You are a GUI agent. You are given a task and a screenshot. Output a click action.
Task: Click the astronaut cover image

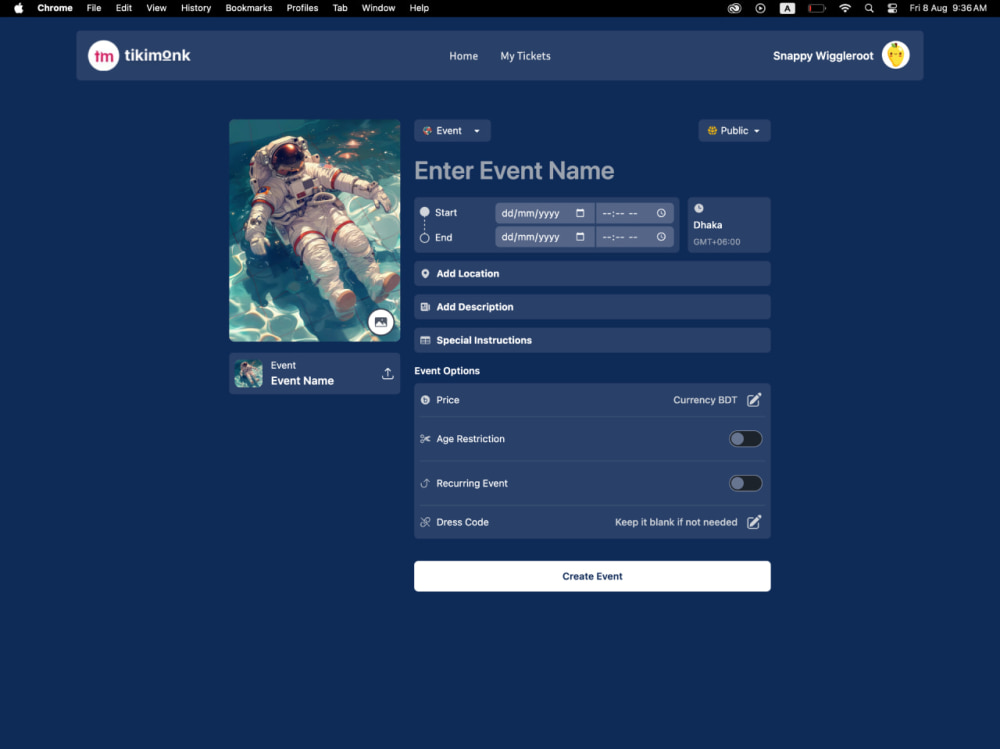tap(315, 230)
